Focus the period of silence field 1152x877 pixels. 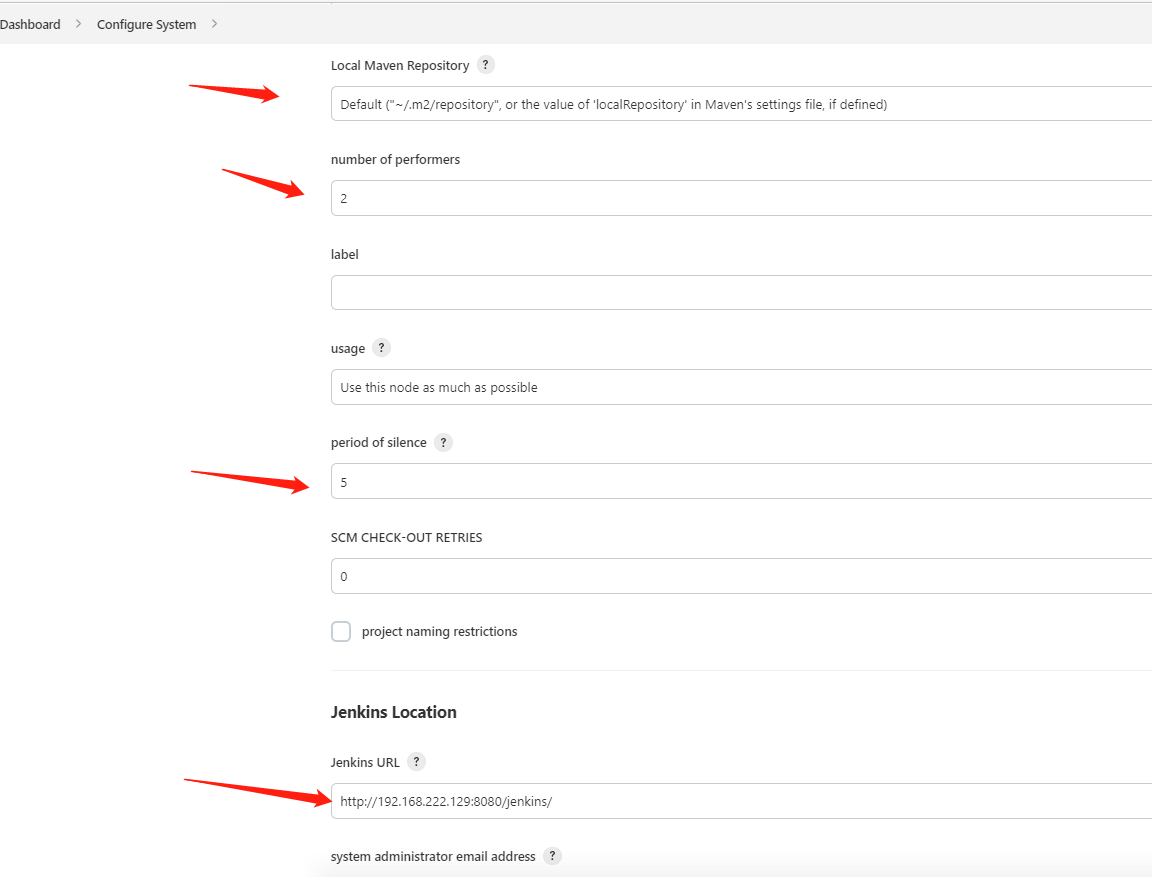(741, 482)
